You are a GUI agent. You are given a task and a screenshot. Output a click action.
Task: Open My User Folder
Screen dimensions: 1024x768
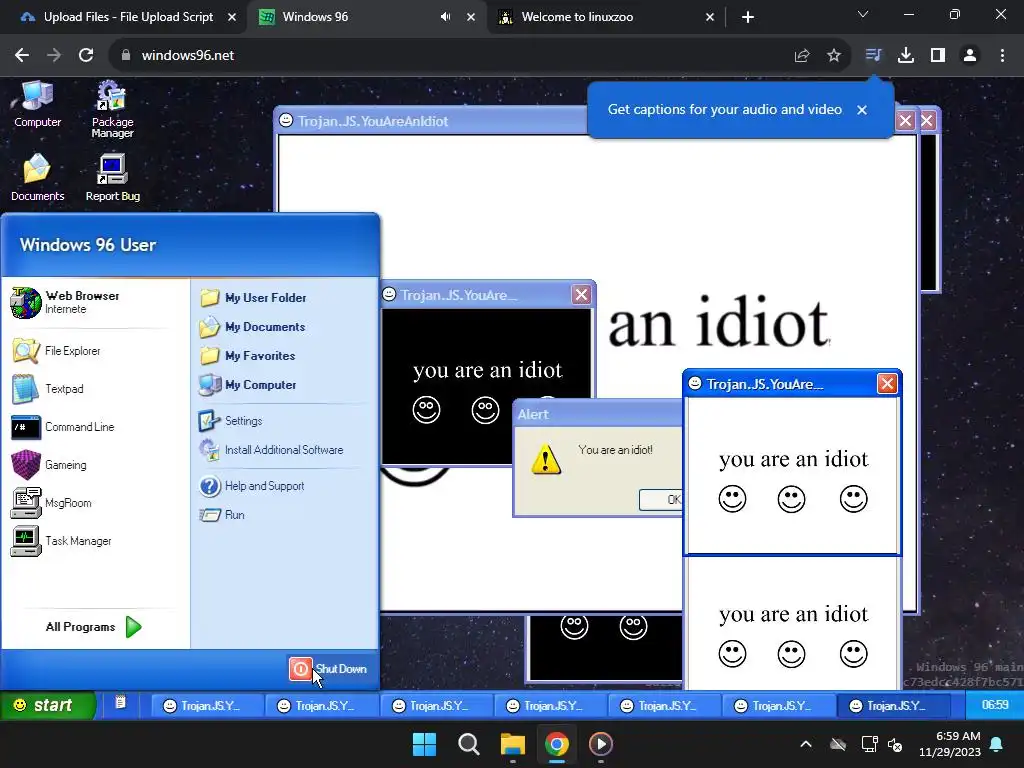(253, 298)
